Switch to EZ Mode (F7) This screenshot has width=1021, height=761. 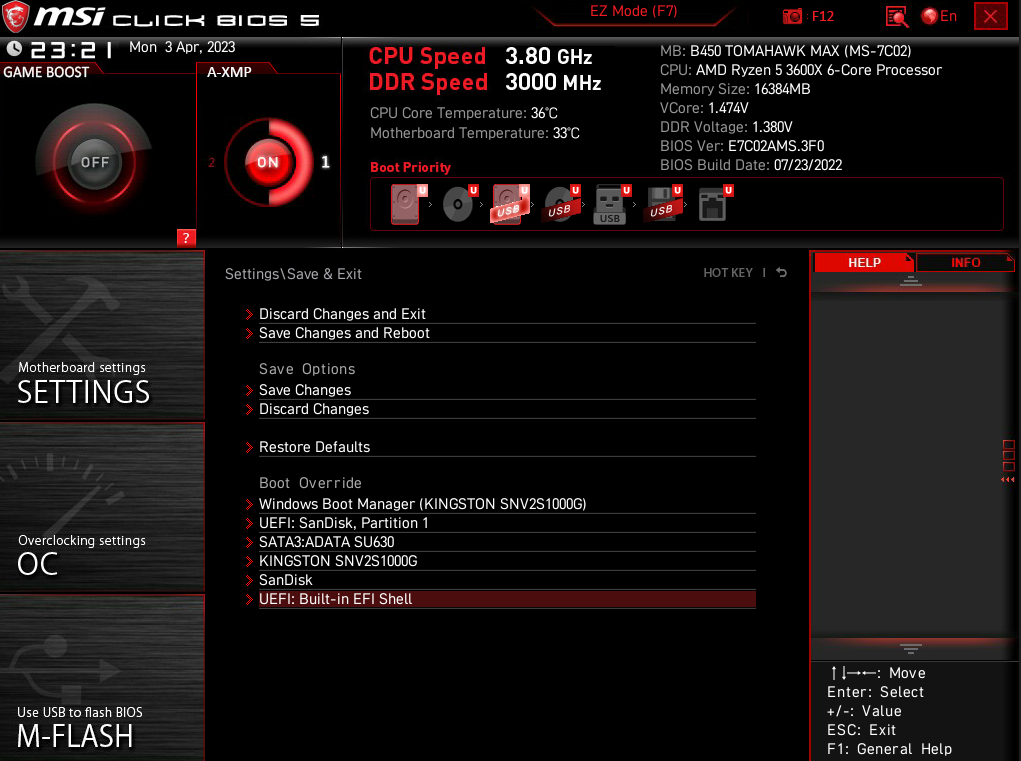pyautogui.click(x=634, y=11)
